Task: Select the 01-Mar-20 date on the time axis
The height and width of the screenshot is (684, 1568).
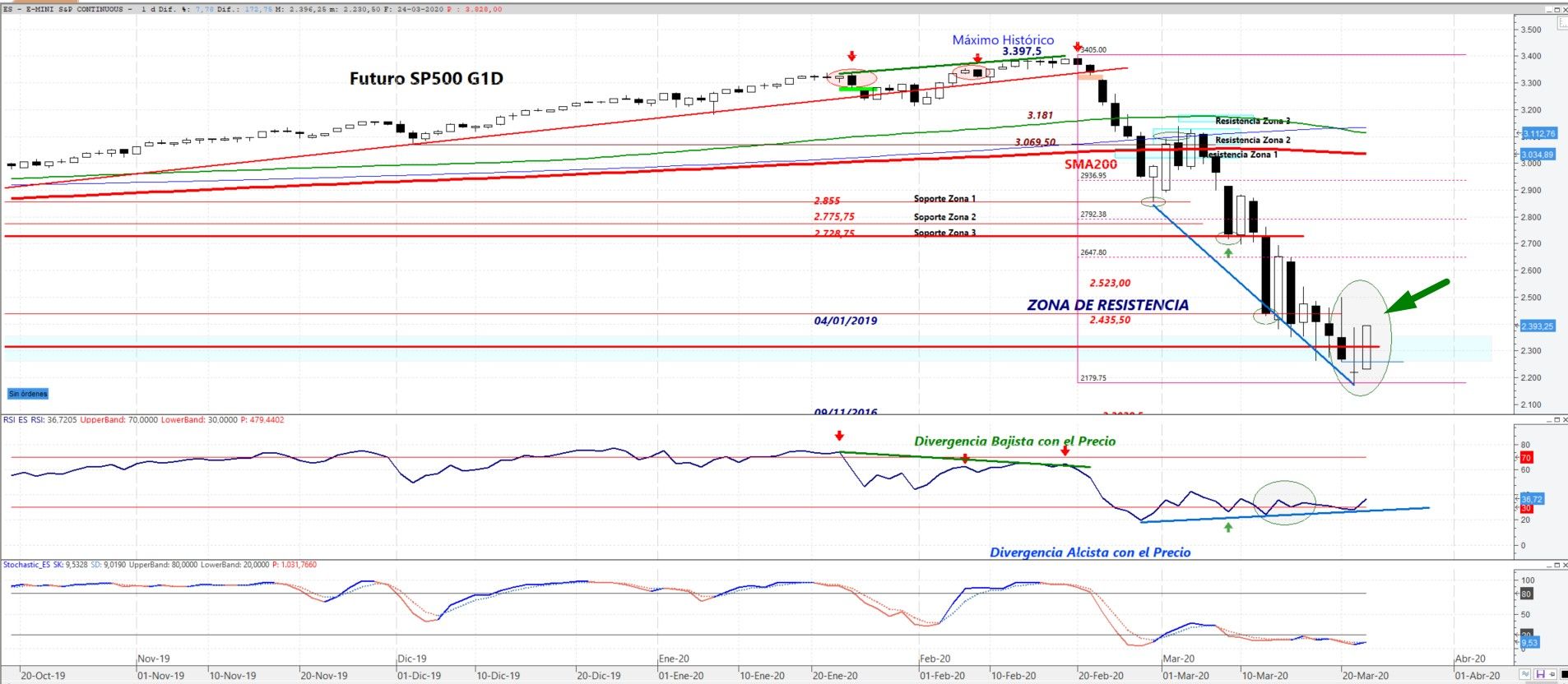Action: tap(1185, 676)
